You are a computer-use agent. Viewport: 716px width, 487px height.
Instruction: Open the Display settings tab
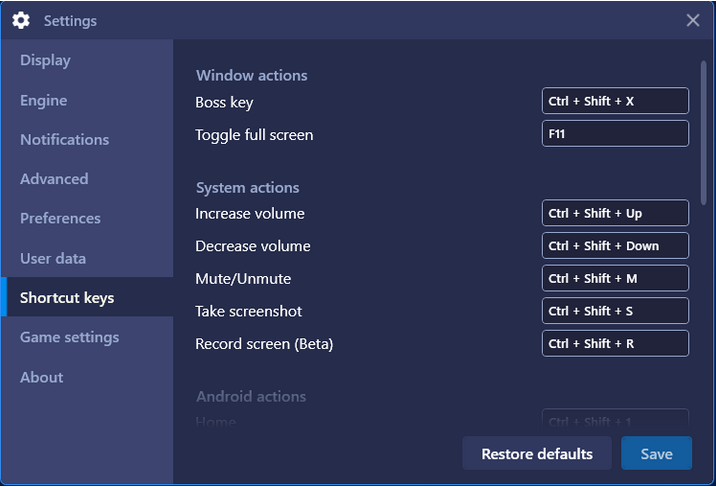click(x=45, y=60)
